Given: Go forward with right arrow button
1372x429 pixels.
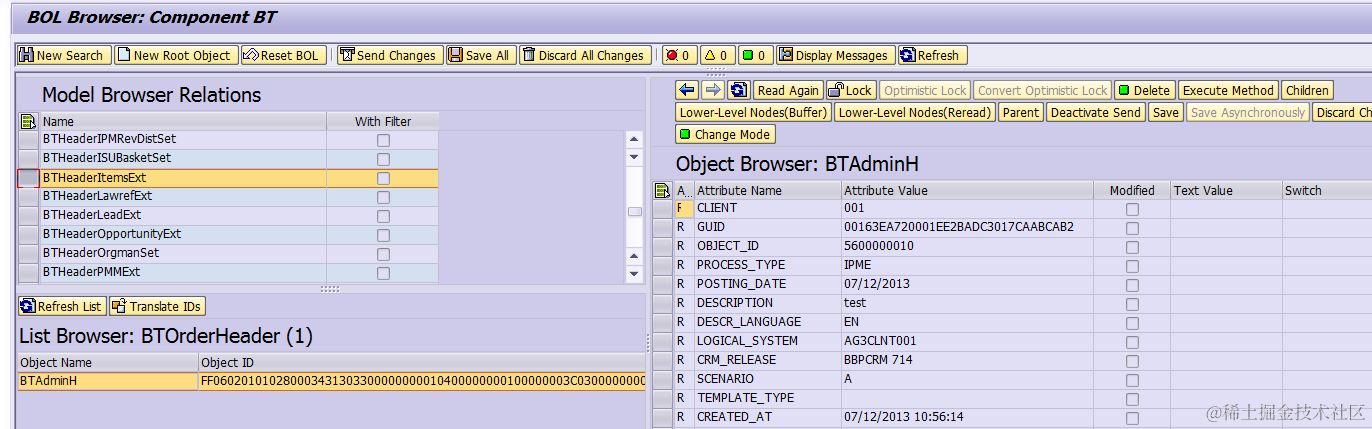Looking at the screenshot, I should pos(712,90).
